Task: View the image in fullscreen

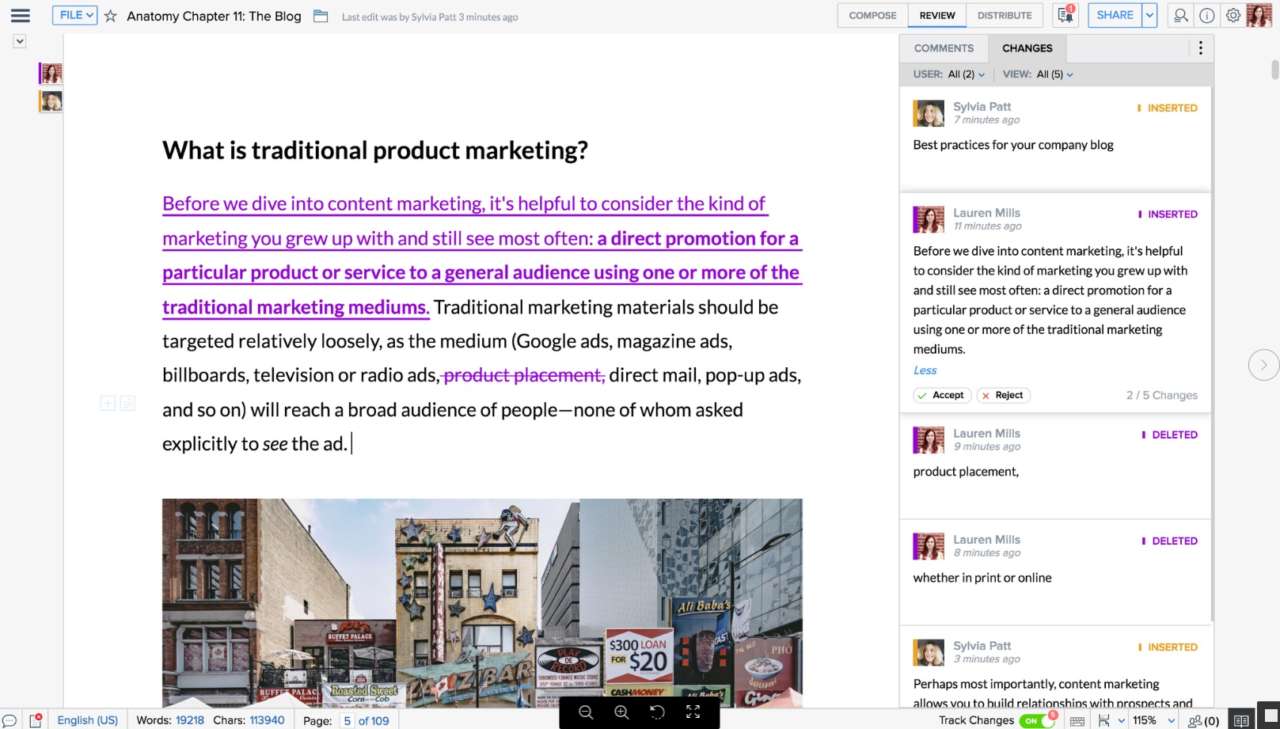Action: click(x=693, y=712)
